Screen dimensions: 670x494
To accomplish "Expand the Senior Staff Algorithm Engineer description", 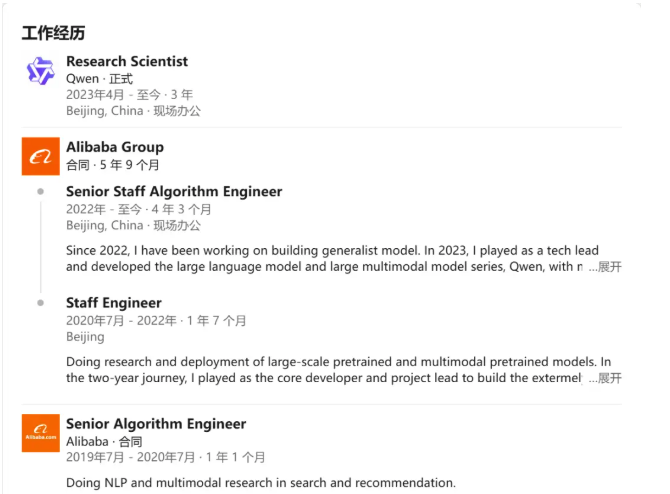I will [x=605, y=267].
